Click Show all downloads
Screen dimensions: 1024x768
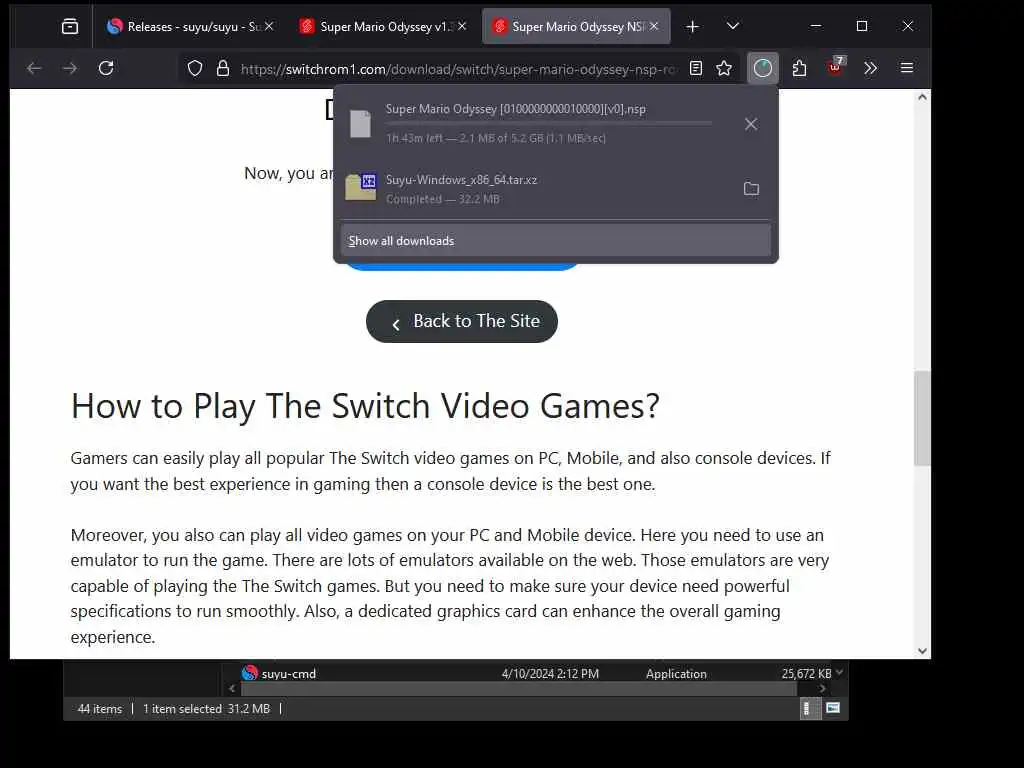(556, 241)
